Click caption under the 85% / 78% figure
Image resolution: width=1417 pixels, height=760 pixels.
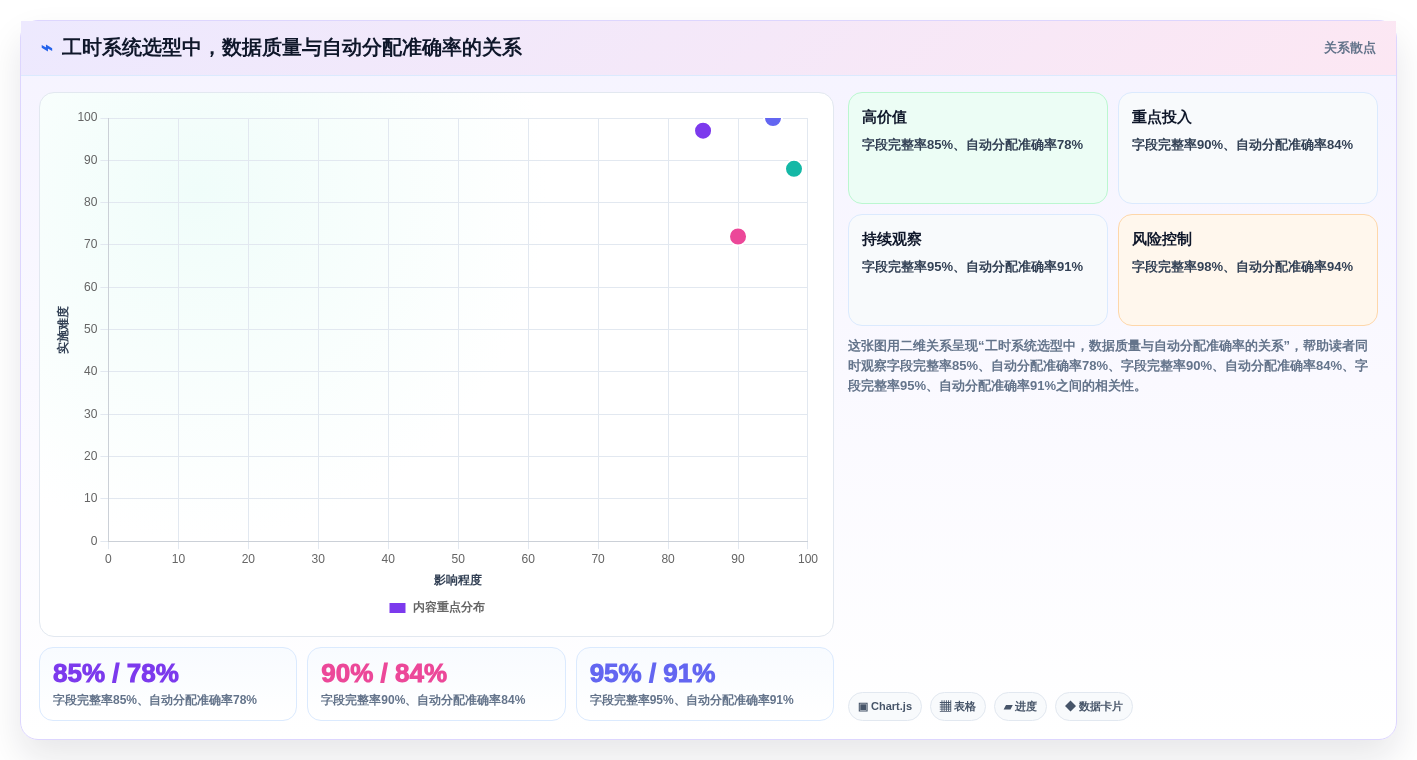click(x=155, y=700)
